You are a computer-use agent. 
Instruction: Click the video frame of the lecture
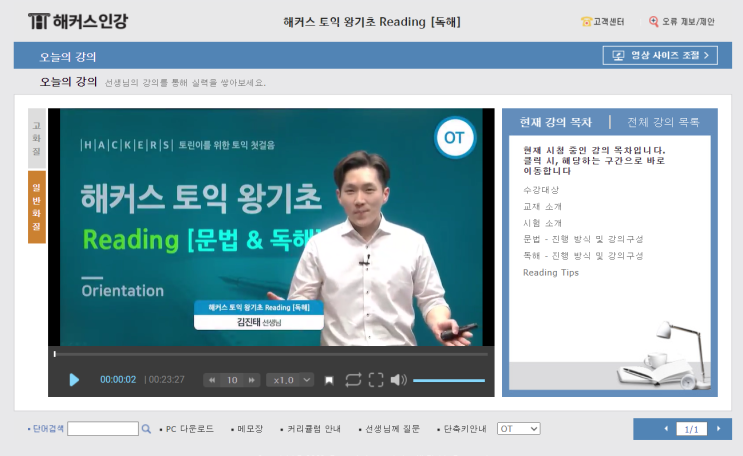pos(271,227)
